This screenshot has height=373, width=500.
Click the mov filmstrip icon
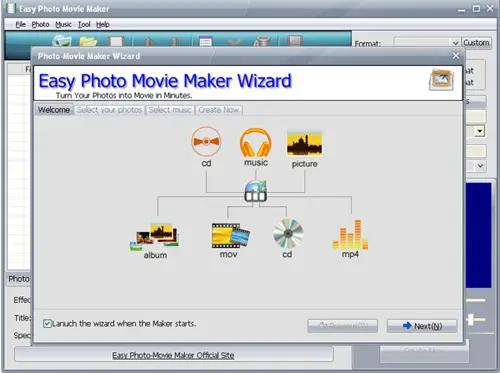coord(231,235)
